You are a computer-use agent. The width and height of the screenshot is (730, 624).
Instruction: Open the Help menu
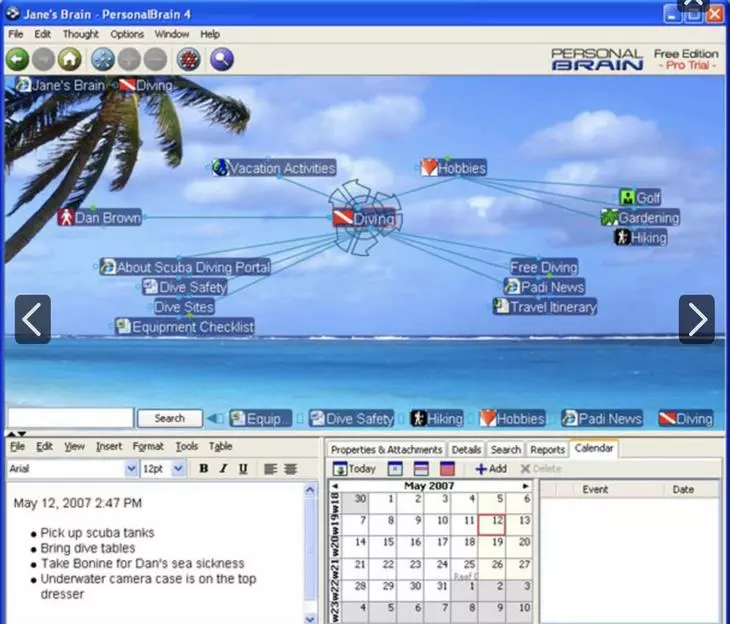coord(210,34)
